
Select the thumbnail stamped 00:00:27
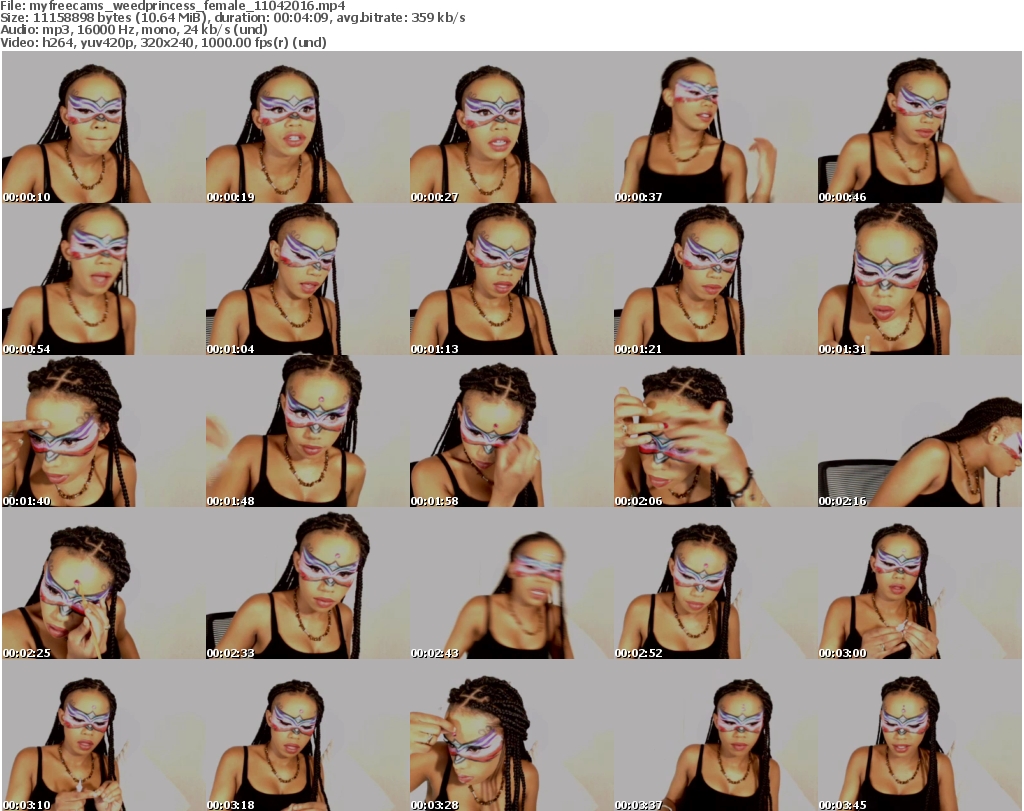click(511, 127)
